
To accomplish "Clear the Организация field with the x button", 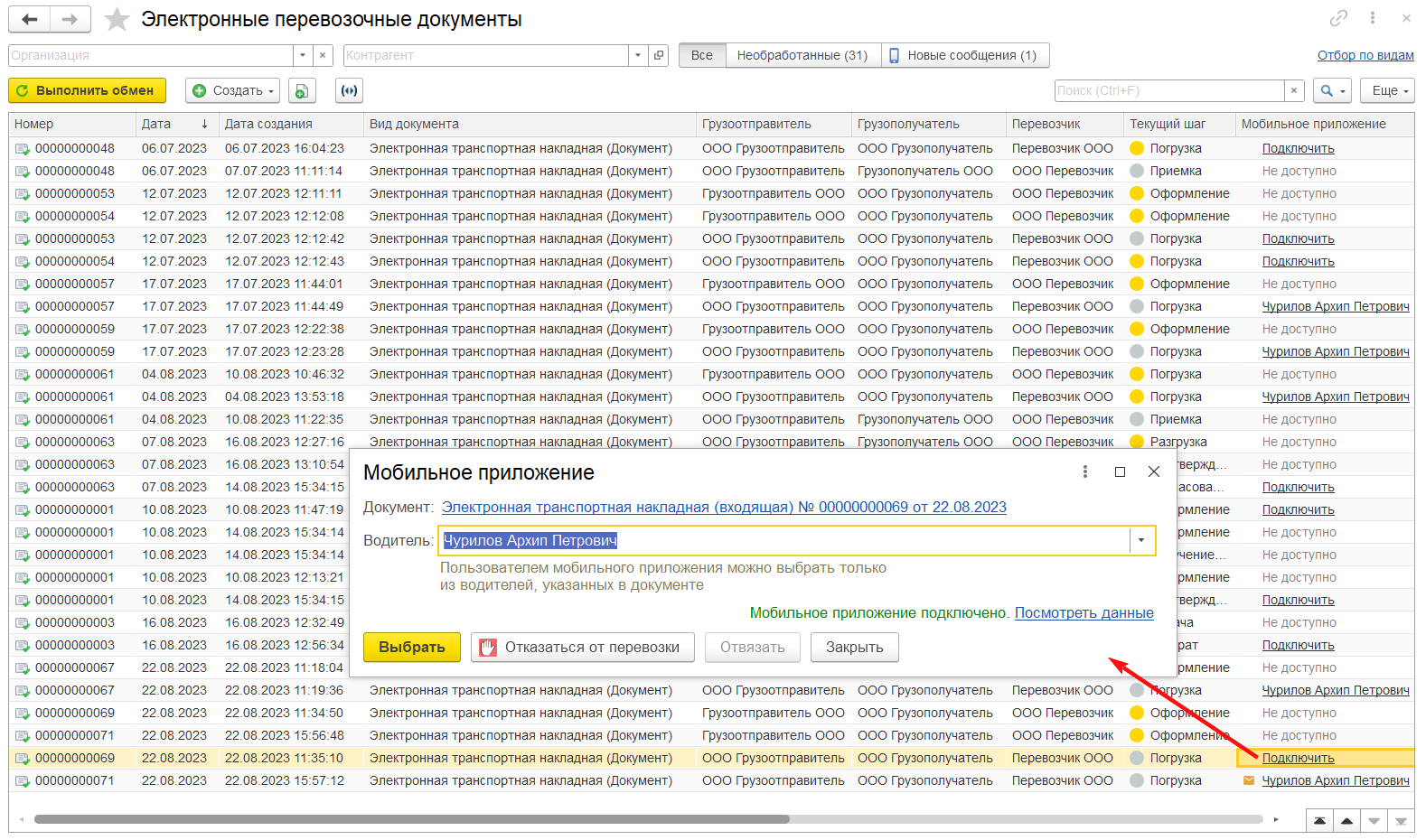I will 323,55.
